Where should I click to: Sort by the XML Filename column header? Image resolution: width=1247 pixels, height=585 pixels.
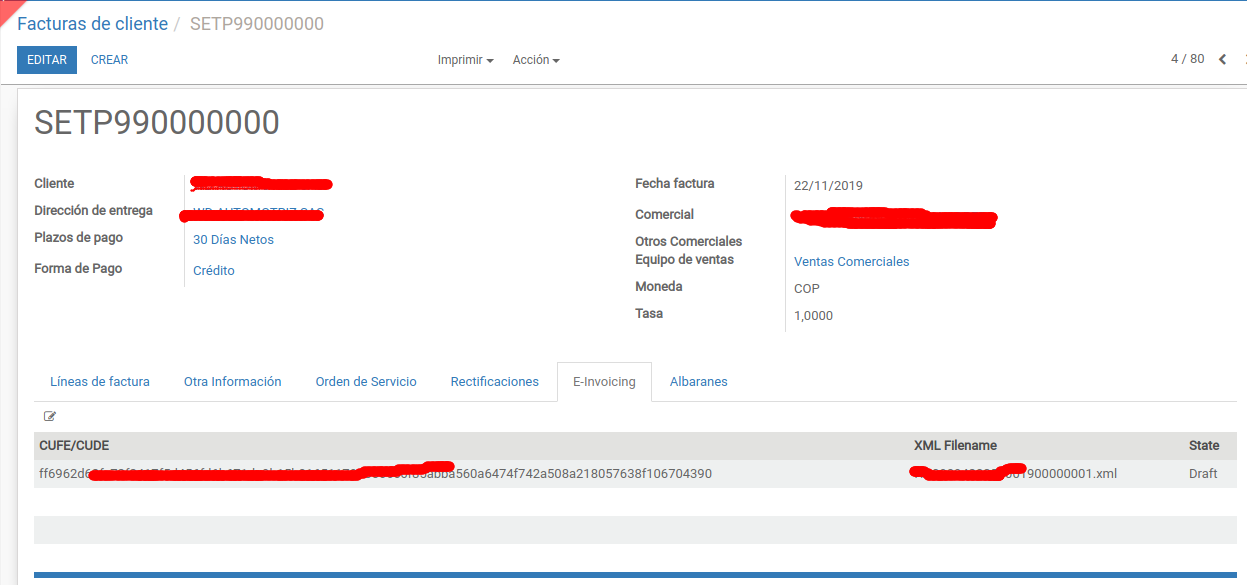(955, 446)
